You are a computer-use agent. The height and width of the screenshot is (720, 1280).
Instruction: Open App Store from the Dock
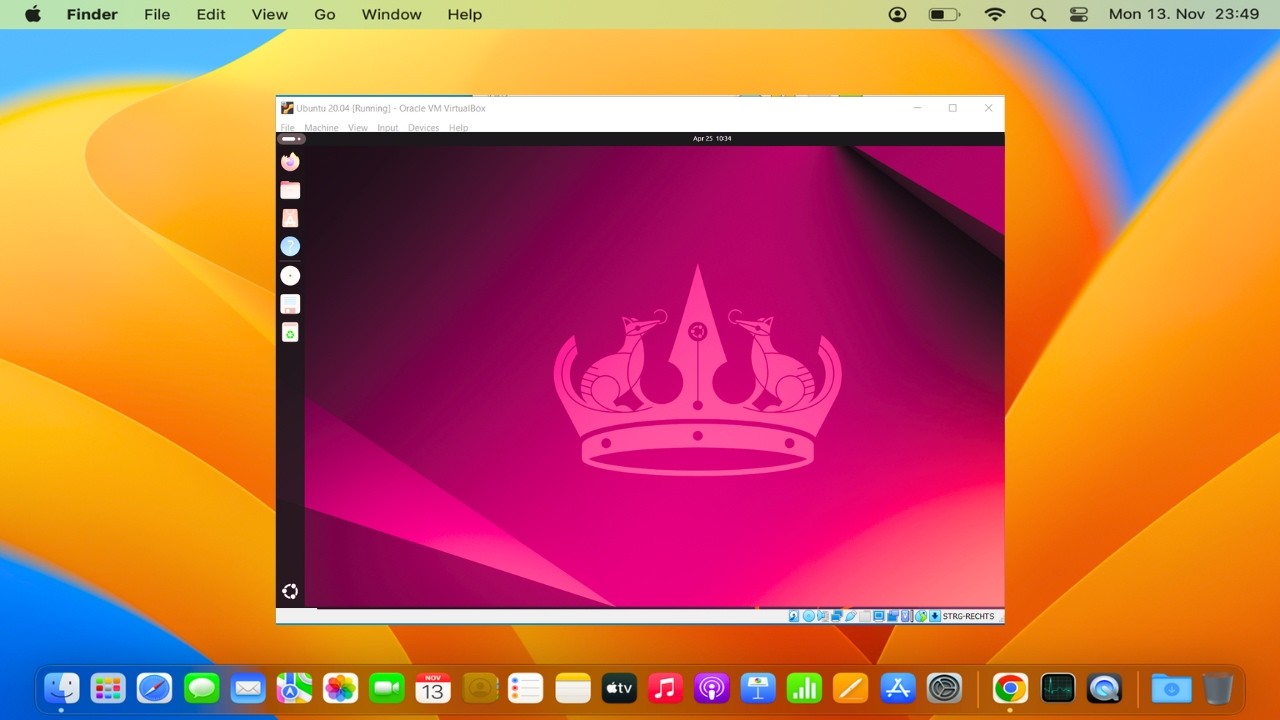click(x=898, y=688)
